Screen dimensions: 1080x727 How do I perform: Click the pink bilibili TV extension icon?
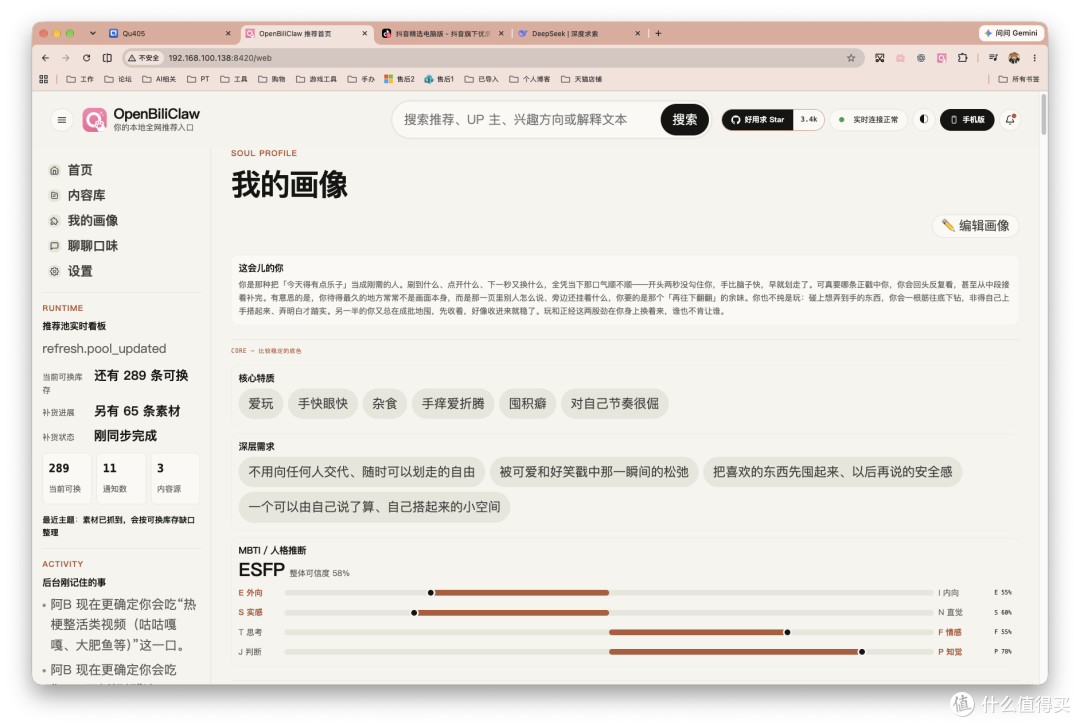[900, 58]
